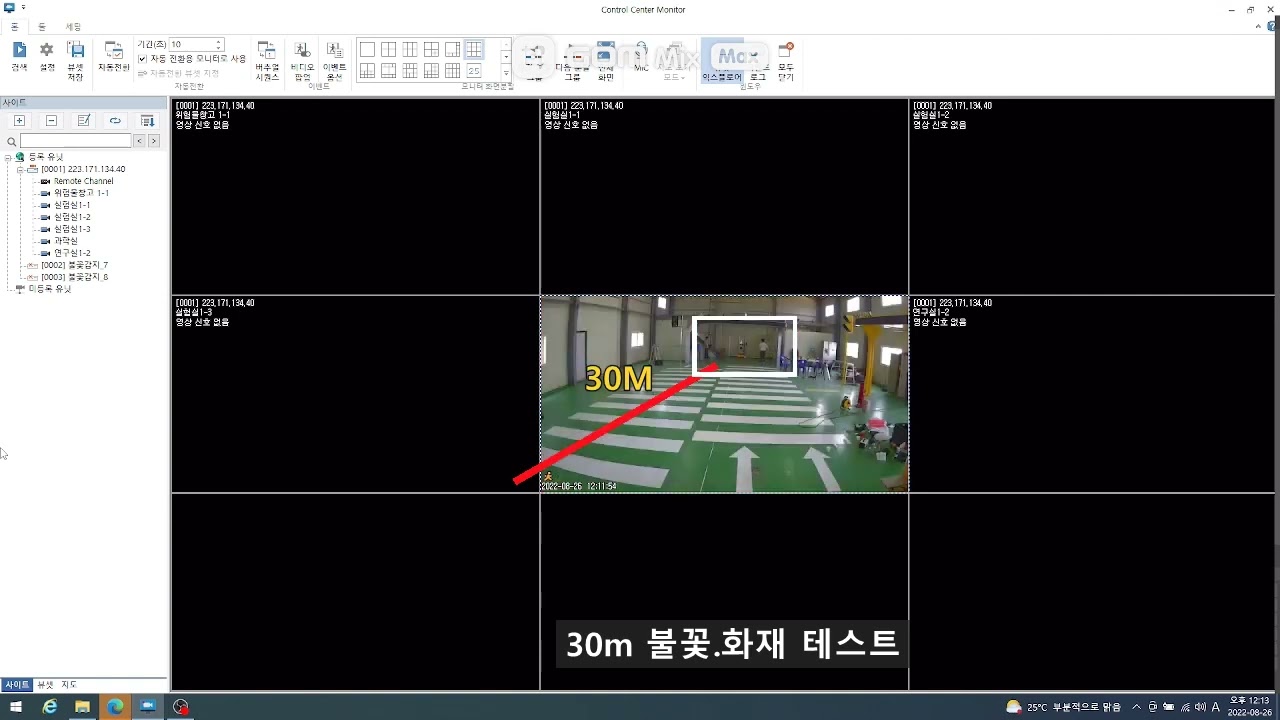This screenshot has height=720, width=1280.
Task: Open Internet Explorer from the taskbar
Action: pyautogui.click(x=50, y=707)
